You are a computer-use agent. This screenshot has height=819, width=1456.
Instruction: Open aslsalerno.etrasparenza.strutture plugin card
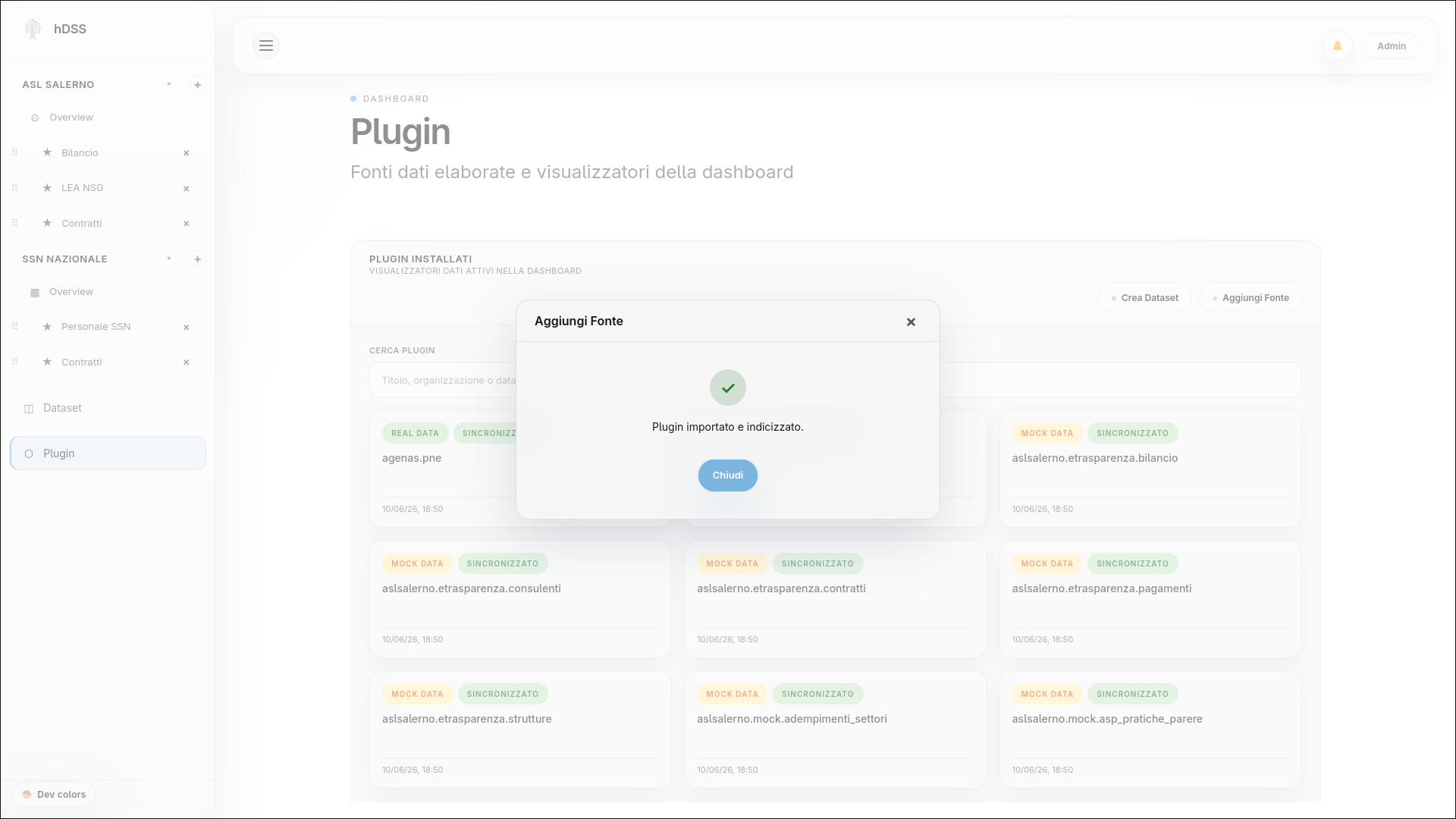(520, 730)
